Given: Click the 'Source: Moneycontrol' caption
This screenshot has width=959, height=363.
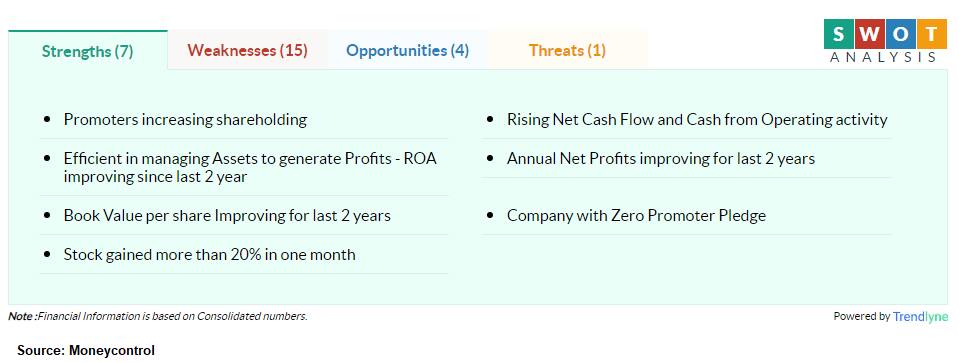Looking at the screenshot, I should pos(86,350).
